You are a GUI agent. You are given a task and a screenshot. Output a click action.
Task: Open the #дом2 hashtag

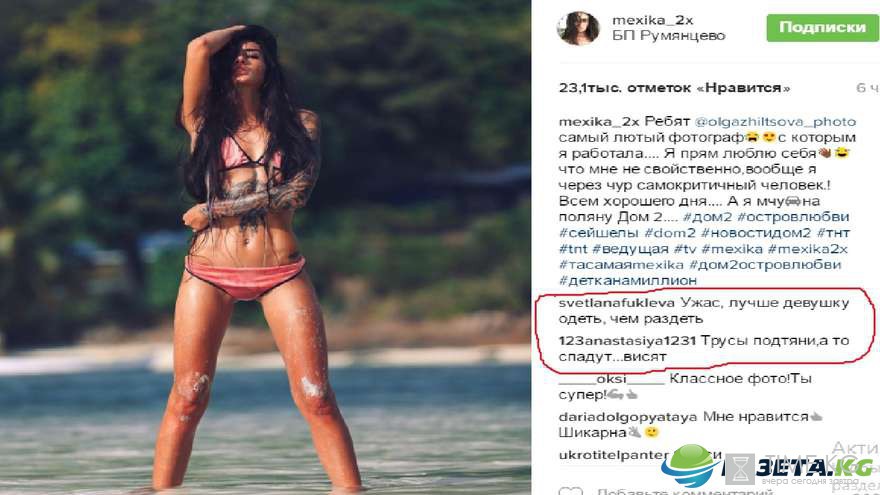[707, 217]
